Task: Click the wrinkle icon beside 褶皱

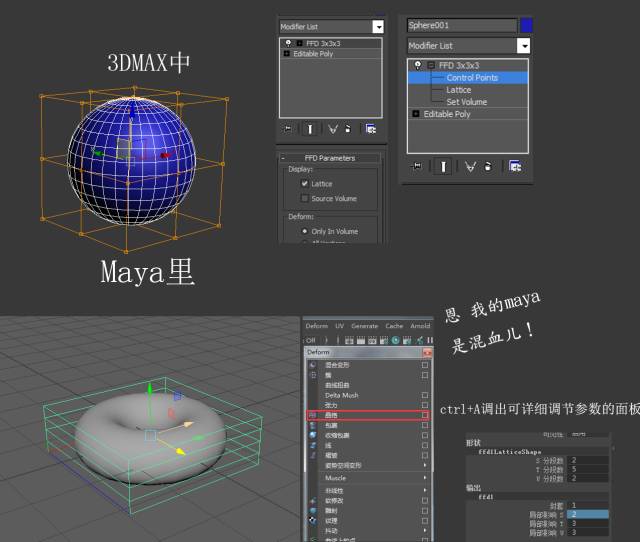Action: click(x=313, y=455)
